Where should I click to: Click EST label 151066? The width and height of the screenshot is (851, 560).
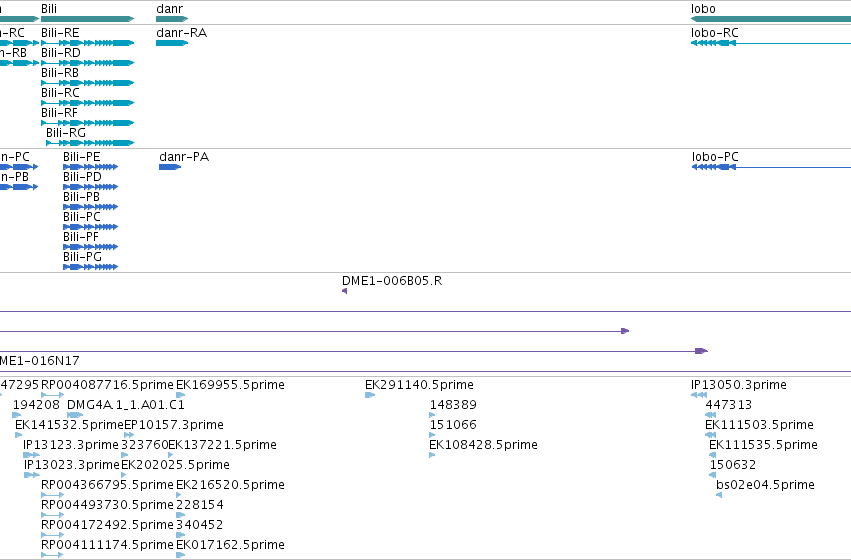coord(453,425)
